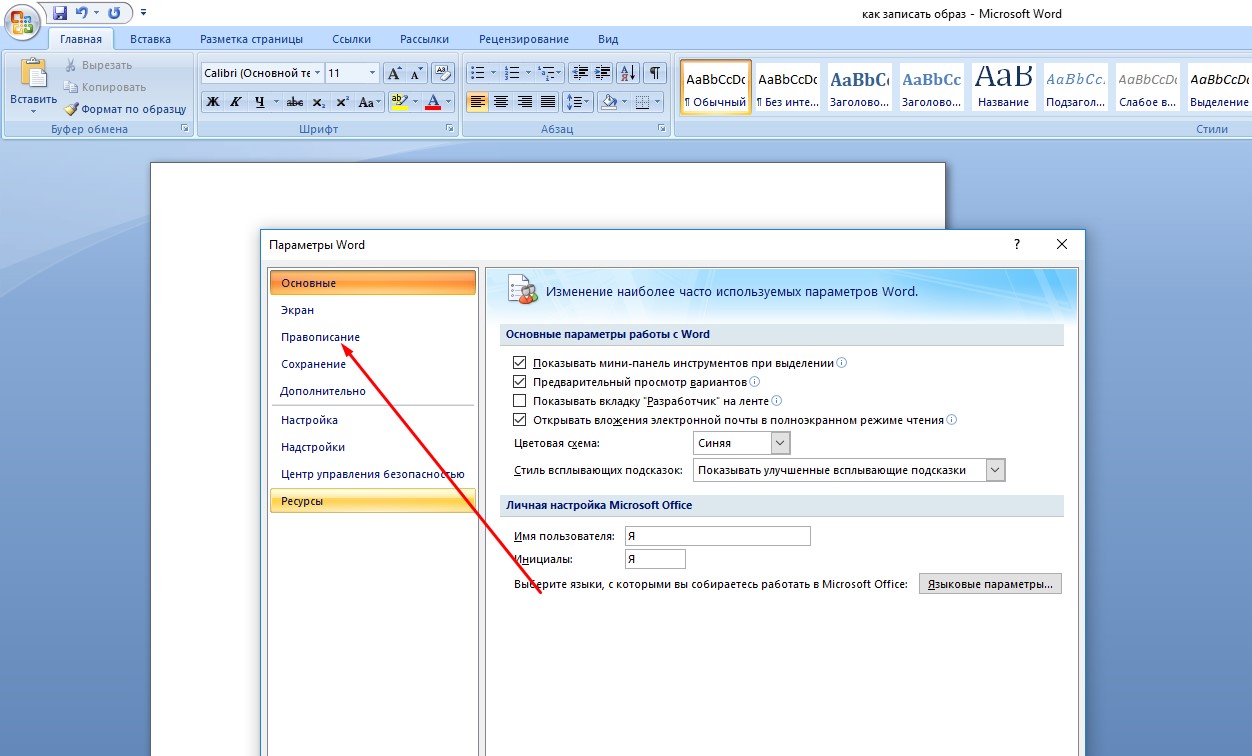This screenshot has width=1252, height=756.
Task: Open the Шрифт dialog launcher
Action: tap(450, 129)
